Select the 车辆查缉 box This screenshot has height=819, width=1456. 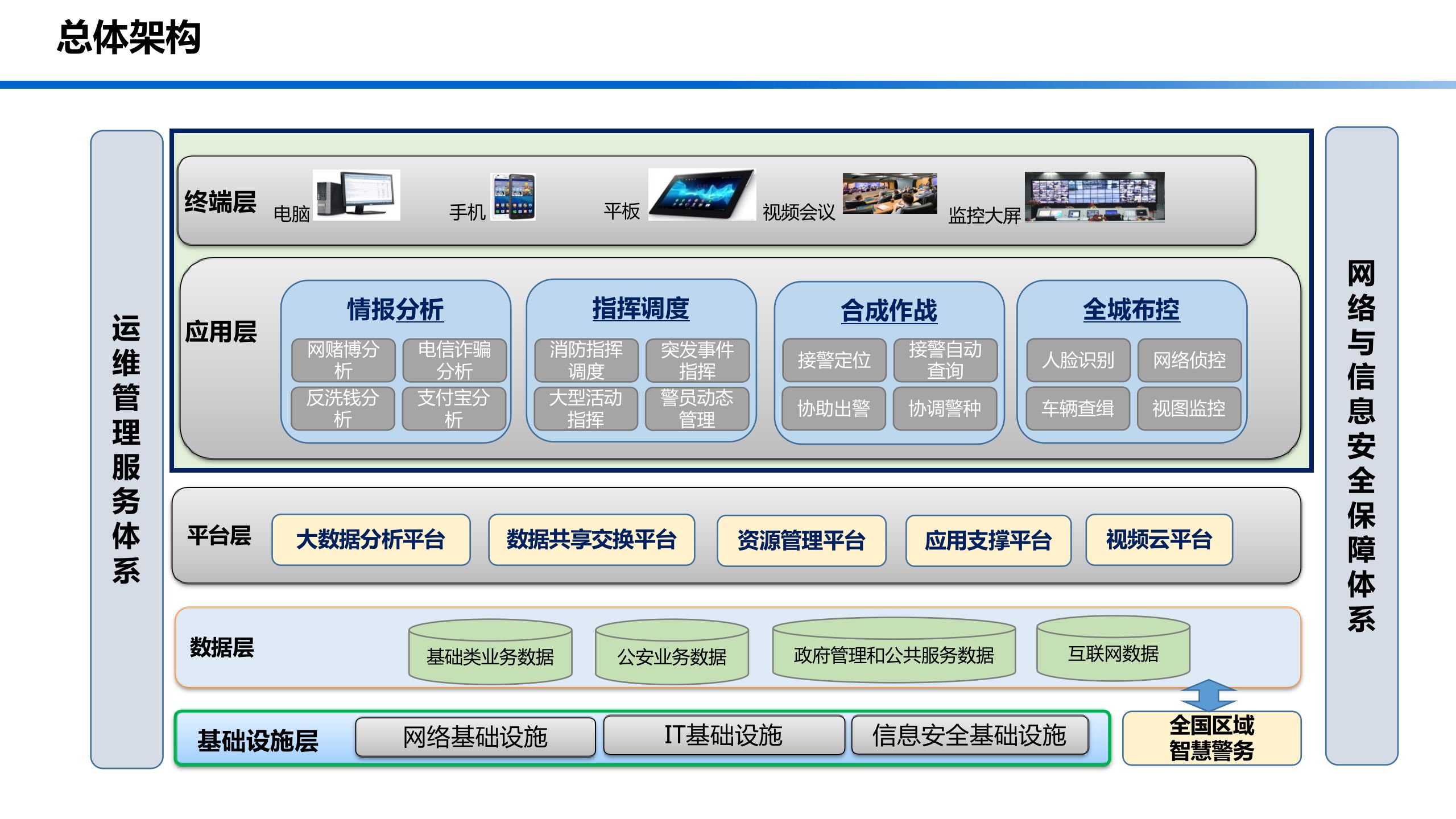(x=1078, y=408)
